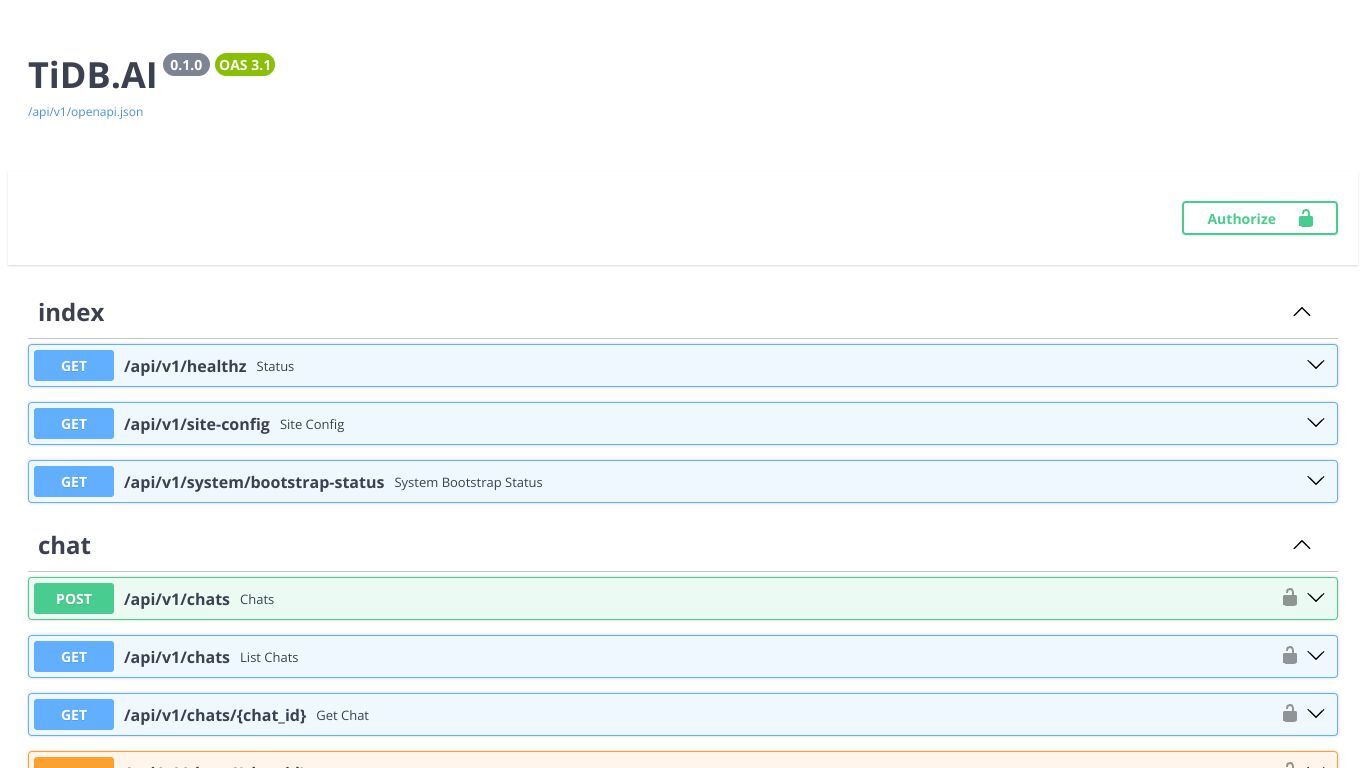Collapse the chat section chevron
This screenshot has height=768, width=1366.
[1301, 545]
